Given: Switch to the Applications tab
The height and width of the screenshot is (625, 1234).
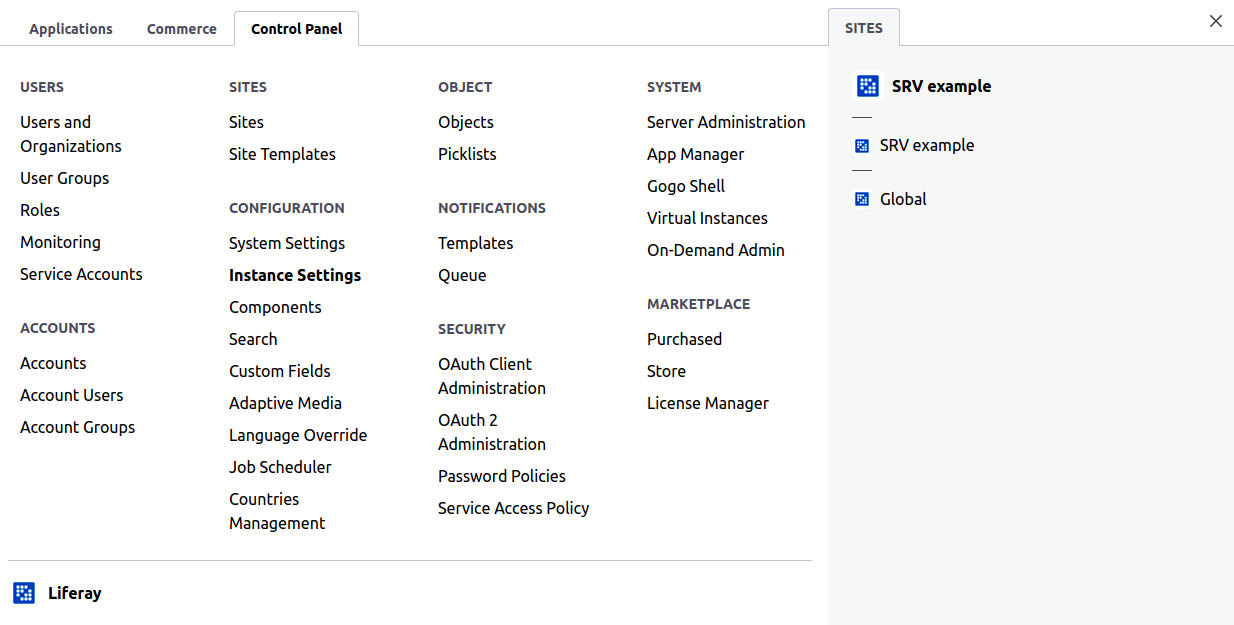Looking at the screenshot, I should 71,29.
